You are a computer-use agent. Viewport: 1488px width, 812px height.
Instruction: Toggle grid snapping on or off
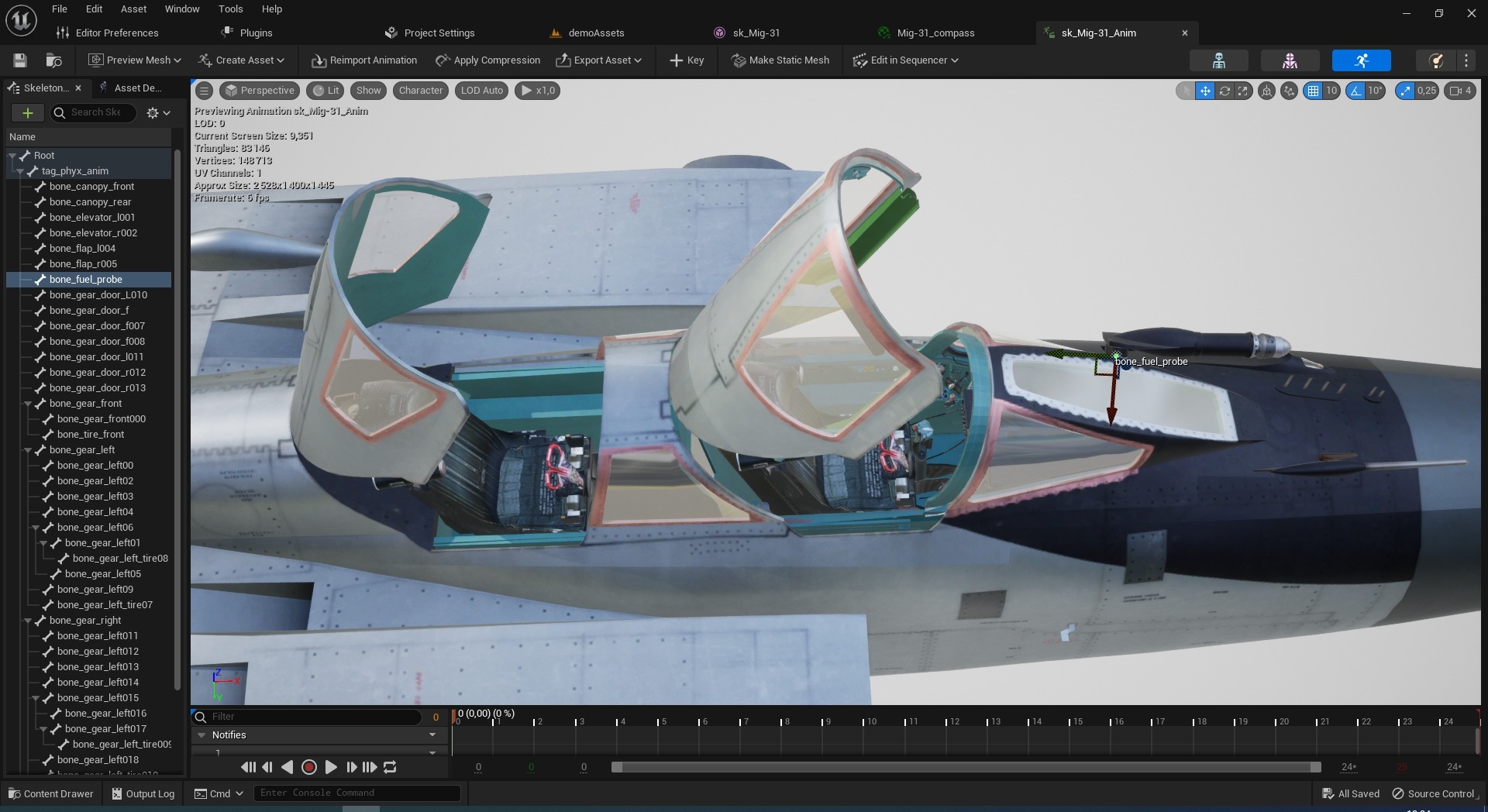point(1313,91)
